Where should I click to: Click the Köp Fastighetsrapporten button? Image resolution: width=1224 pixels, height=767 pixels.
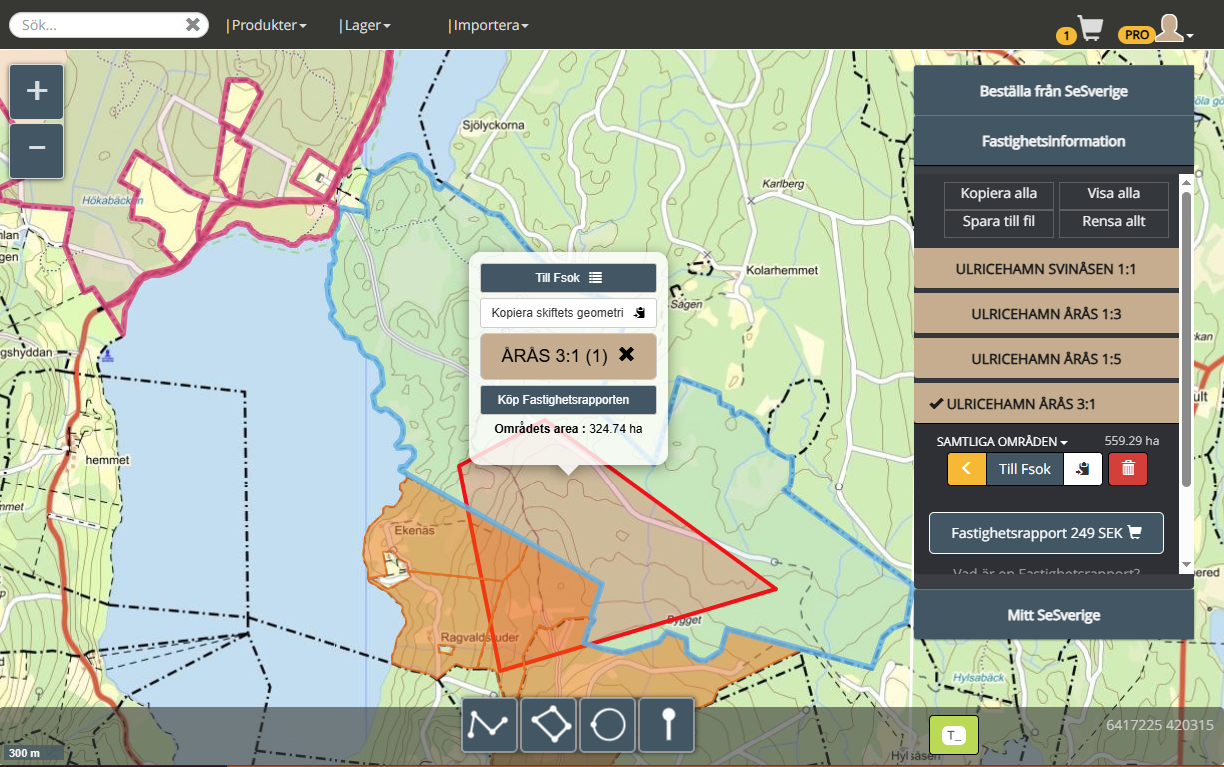click(x=568, y=400)
